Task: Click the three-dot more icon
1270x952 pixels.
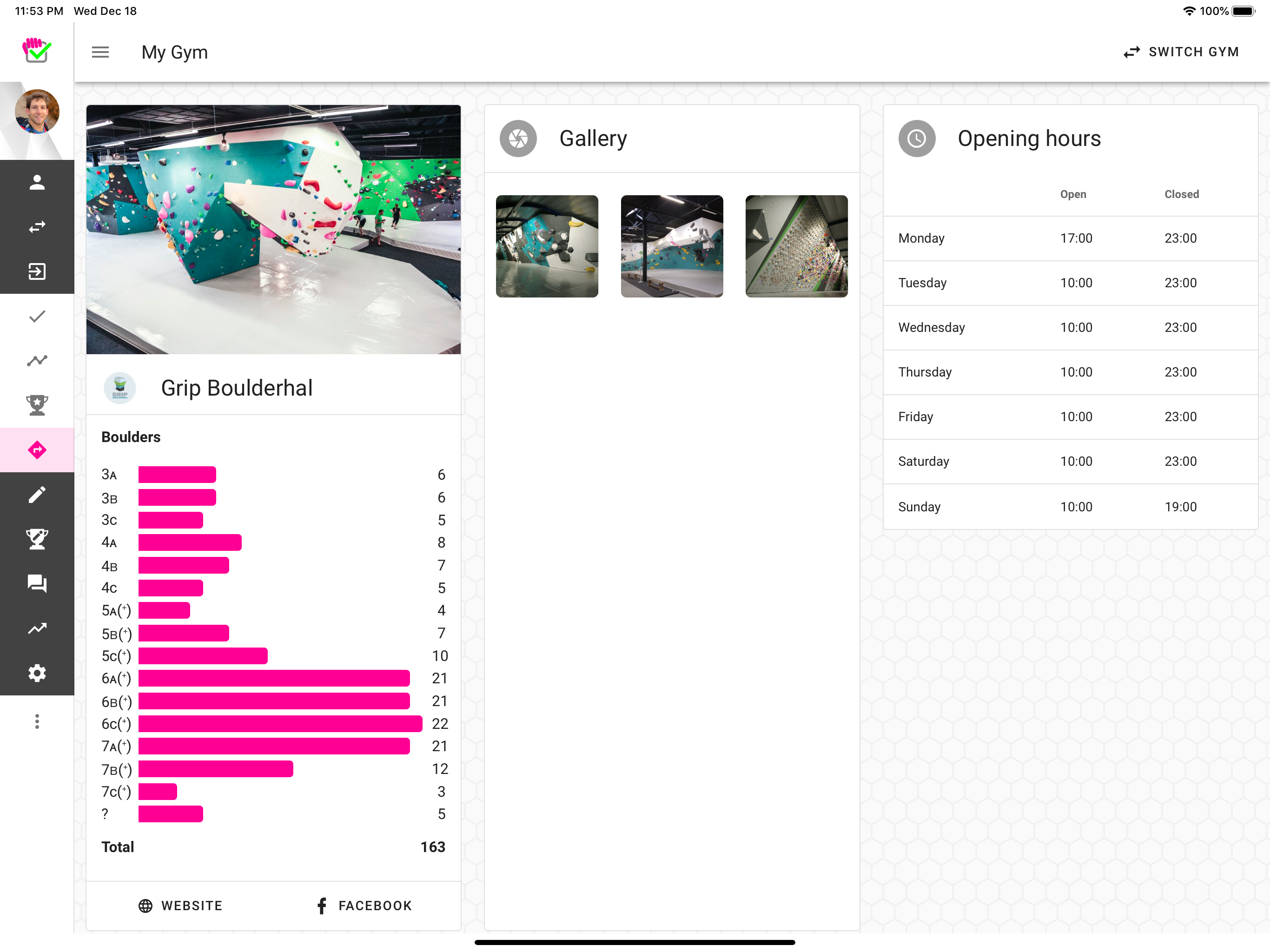Action: pos(37,722)
